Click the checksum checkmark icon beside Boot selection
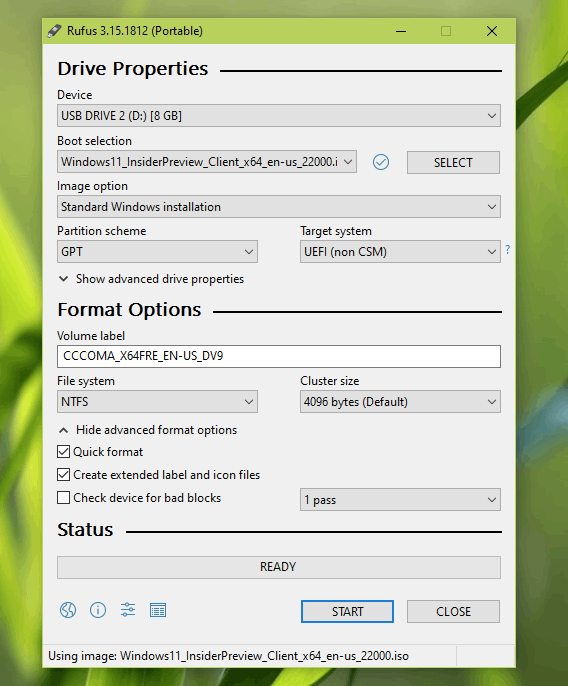Screen dimensions: 568x686 [381, 162]
